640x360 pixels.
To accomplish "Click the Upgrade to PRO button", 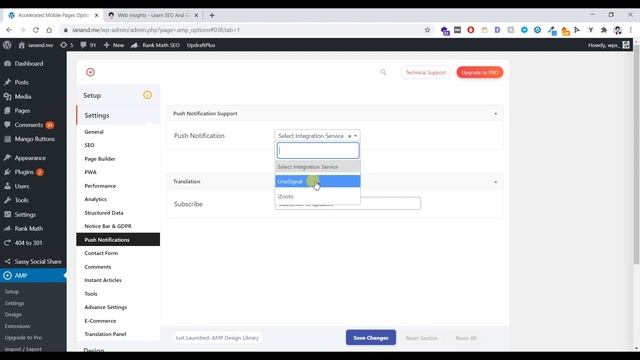I will coord(480,72).
